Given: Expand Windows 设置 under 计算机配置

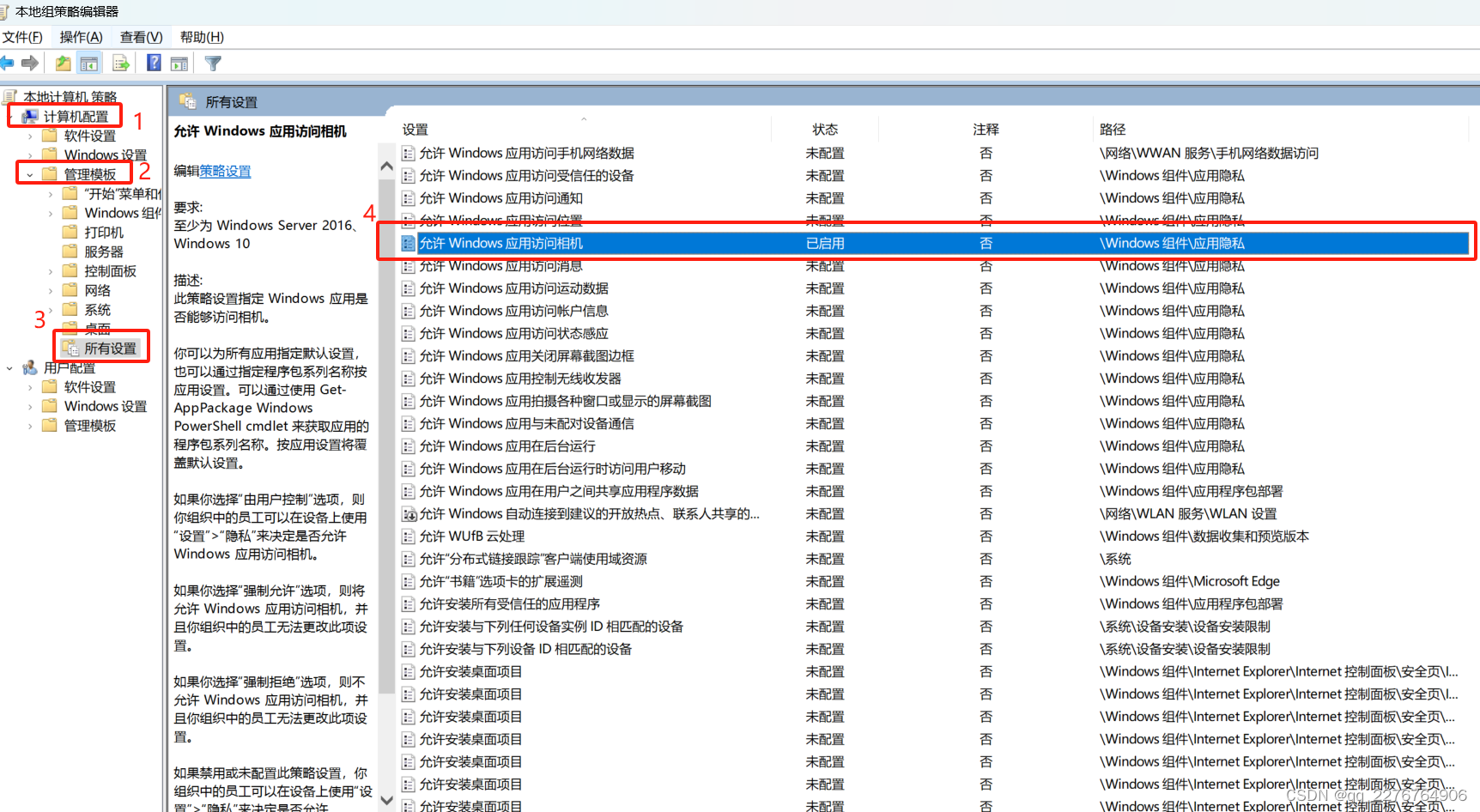Looking at the screenshot, I should point(30,155).
